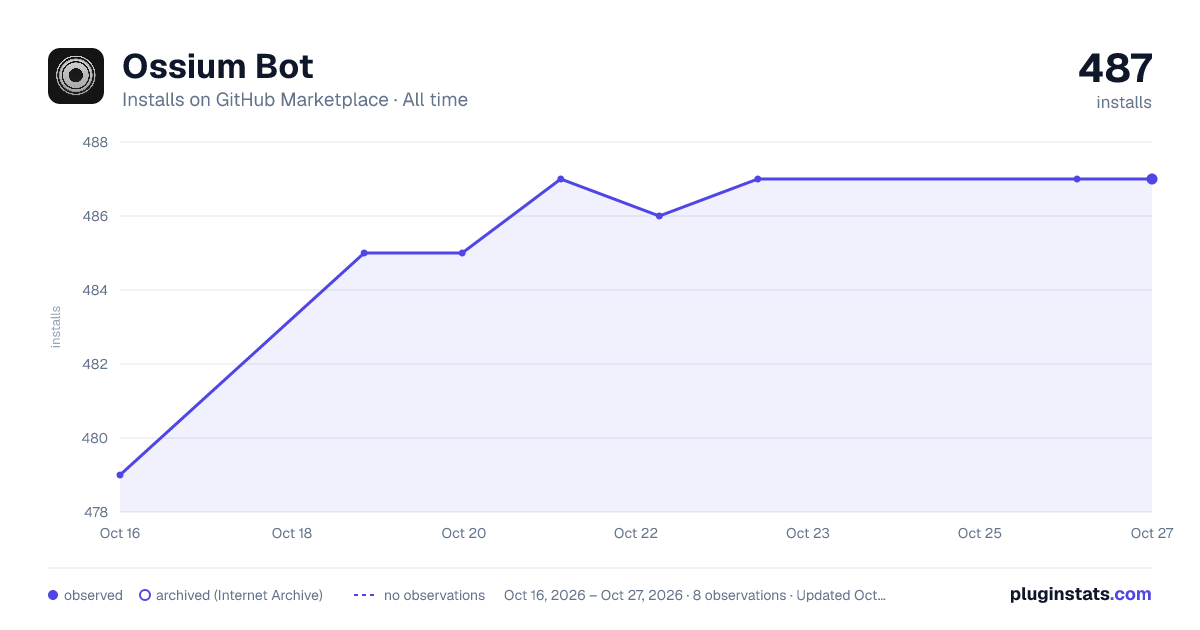Click the 'Oct 25' x-axis label
This screenshot has height=630, width=1200.
tap(980, 533)
